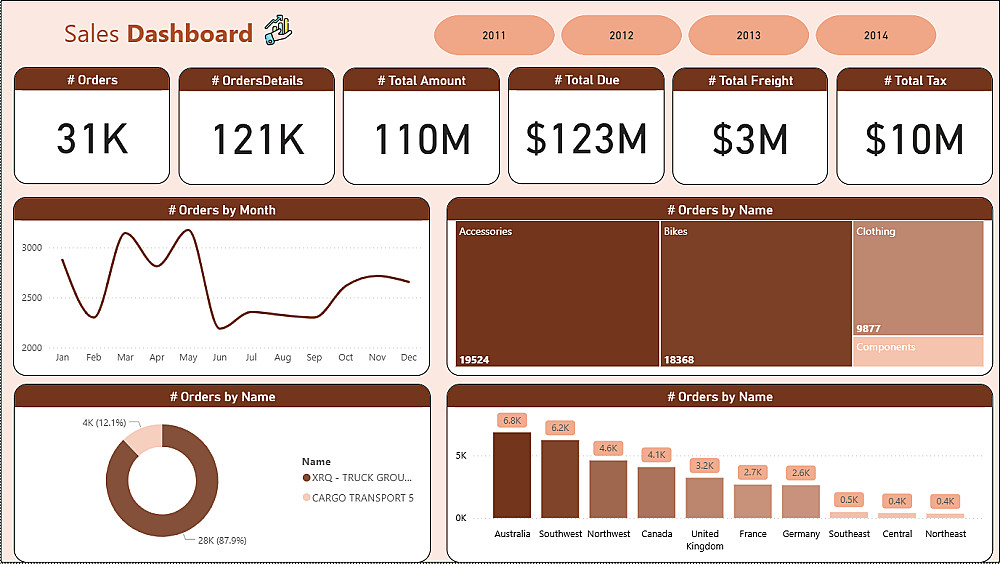
Task: Click XRQ - TRUCK GROU... legend swatch
Action: (306, 478)
